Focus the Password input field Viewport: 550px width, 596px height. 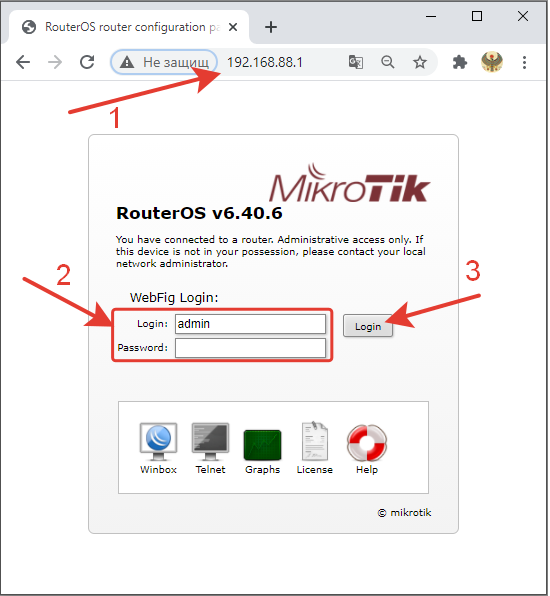tap(250, 348)
